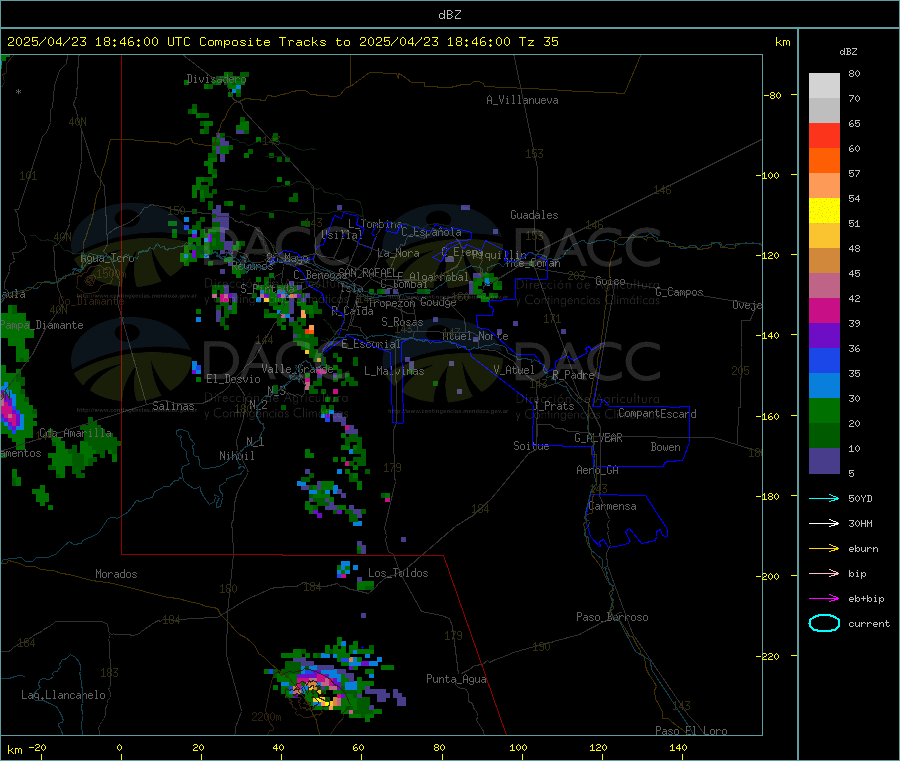Screen dimensions: 900x761
Task: Select the yellow eburn arrow symbol
Action: click(824, 549)
